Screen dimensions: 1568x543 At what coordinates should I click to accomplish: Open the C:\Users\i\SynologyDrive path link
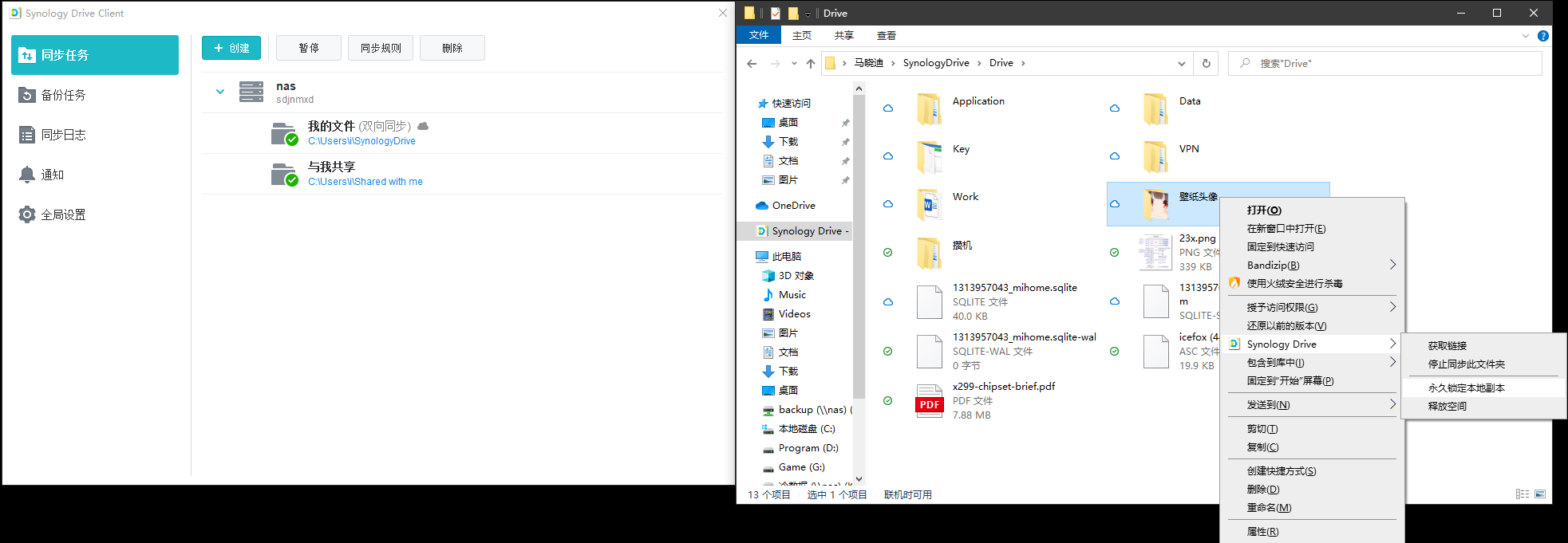tap(361, 141)
